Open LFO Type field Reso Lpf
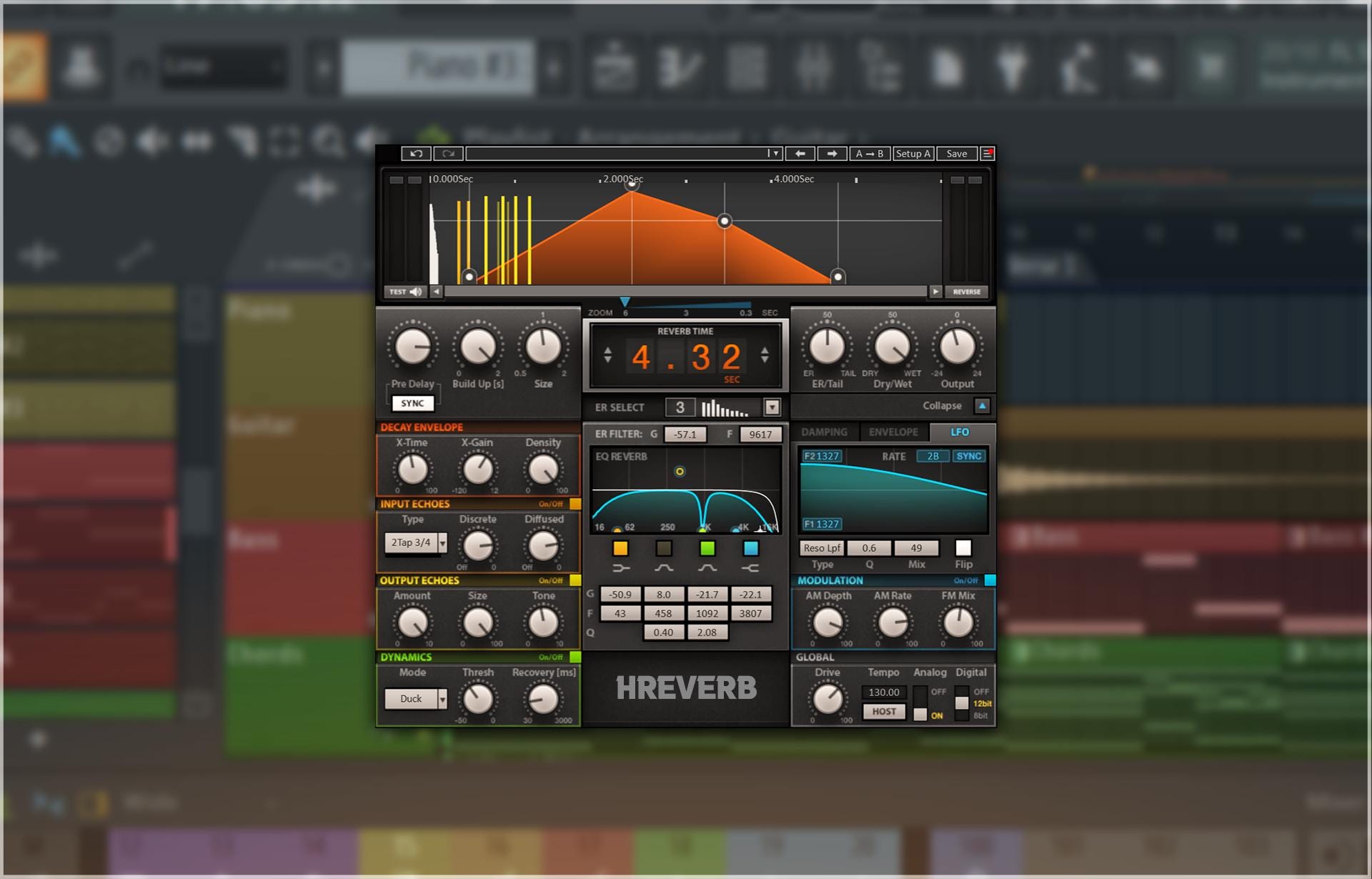 822,548
